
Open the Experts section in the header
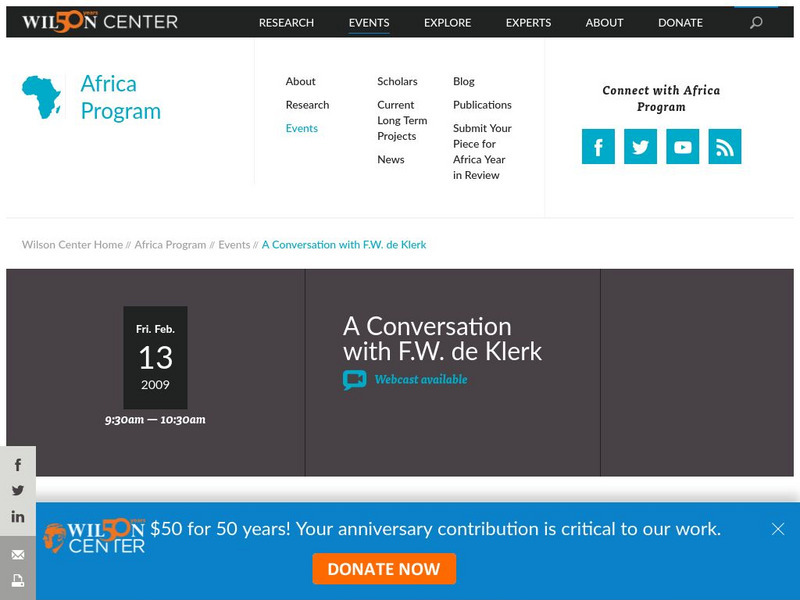[x=527, y=22]
